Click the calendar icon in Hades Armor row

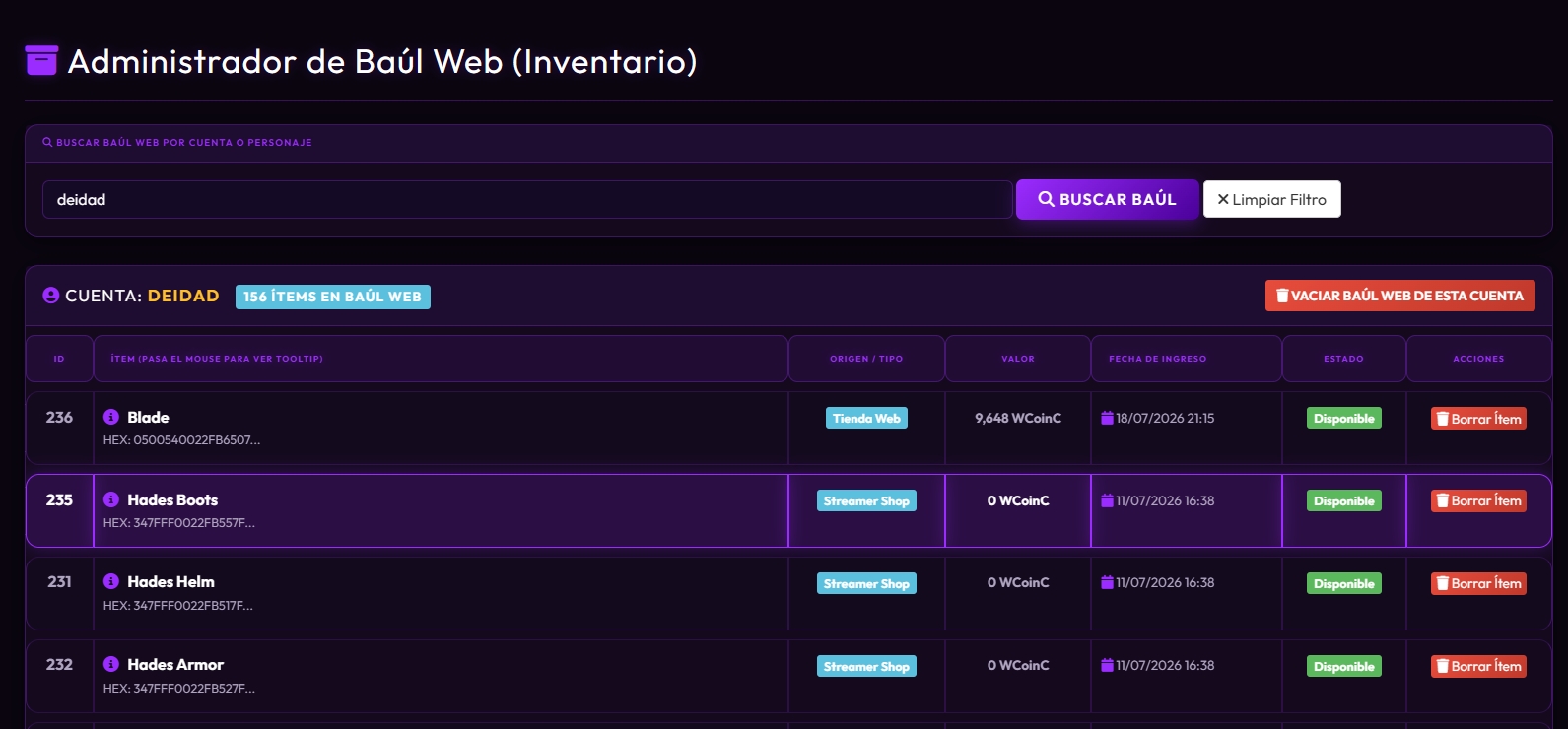(1107, 665)
